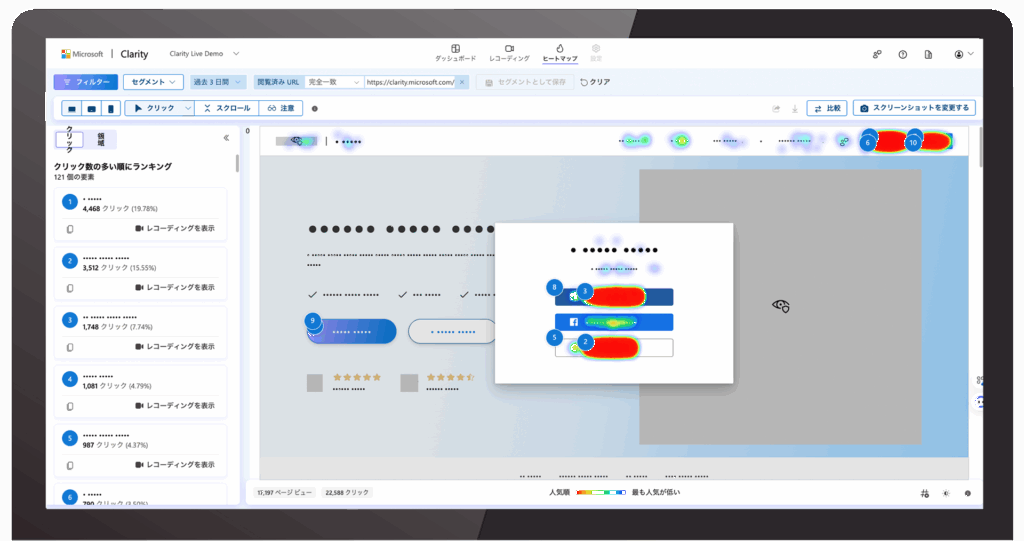
Task: Copy element 3 with the copy icon
Action: 70,347
